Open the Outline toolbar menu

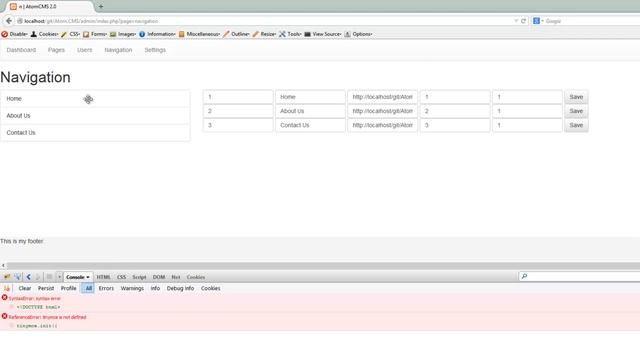click(236, 34)
